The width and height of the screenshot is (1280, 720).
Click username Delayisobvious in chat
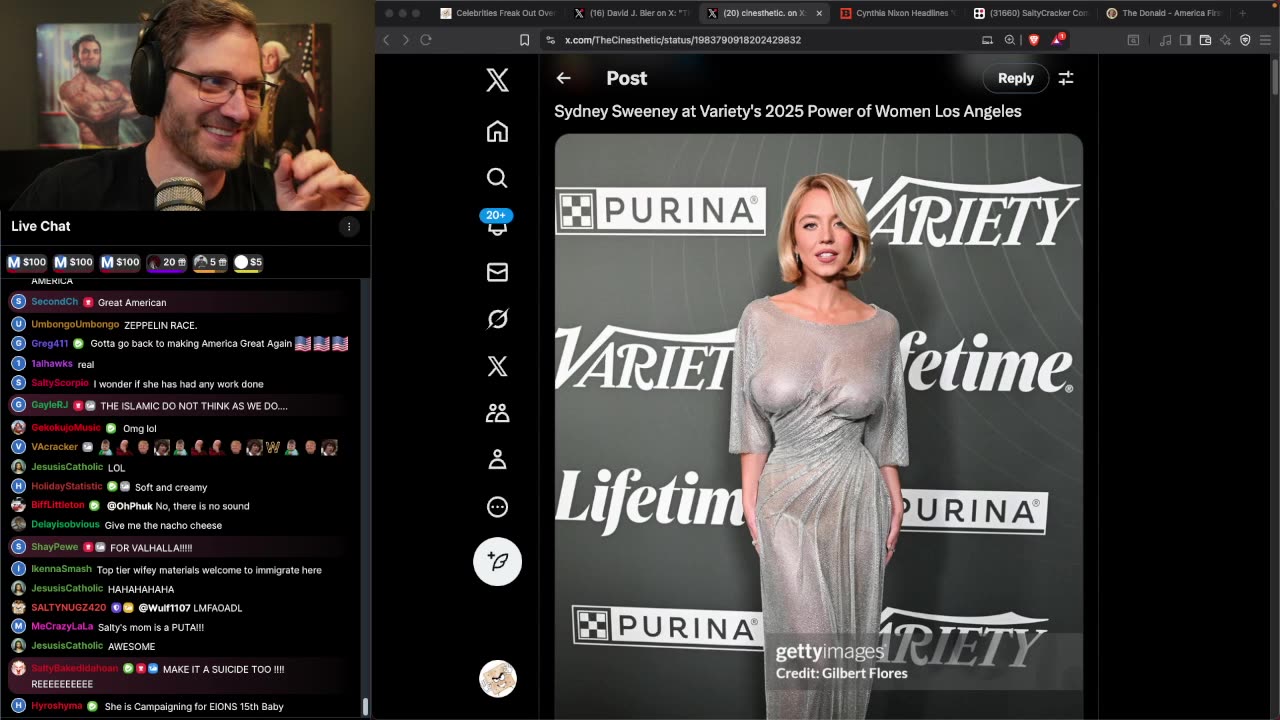(65, 525)
